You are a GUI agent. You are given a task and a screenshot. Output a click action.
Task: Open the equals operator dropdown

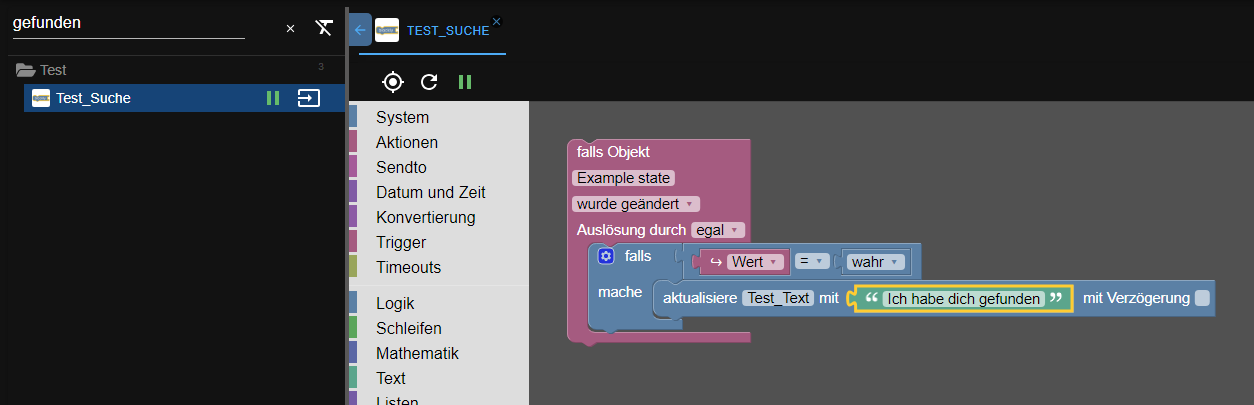coord(812,262)
